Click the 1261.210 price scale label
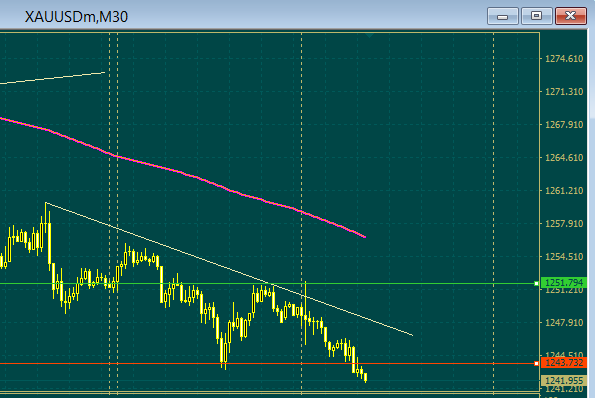This screenshot has width=595, height=398. 564,191
